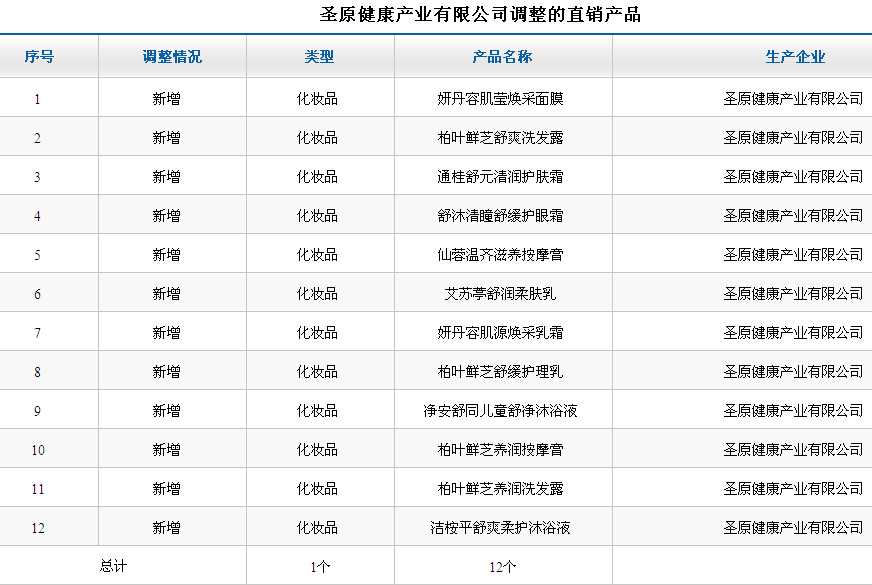This screenshot has width=872, height=585.
Task: Select product 通桂舒元清润护肤霜
Action: [x=501, y=177]
